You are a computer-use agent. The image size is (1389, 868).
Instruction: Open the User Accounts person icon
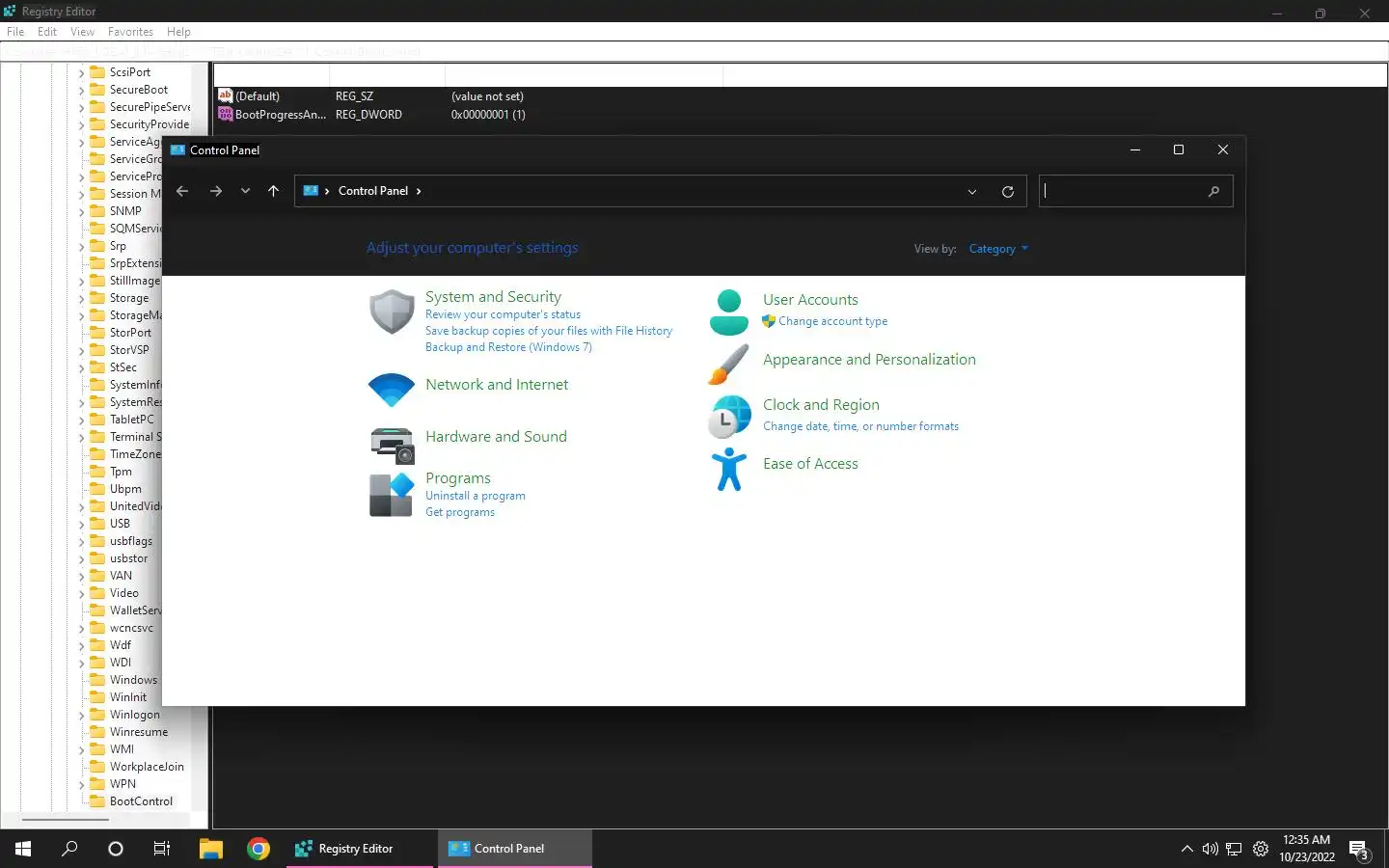tap(729, 312)
